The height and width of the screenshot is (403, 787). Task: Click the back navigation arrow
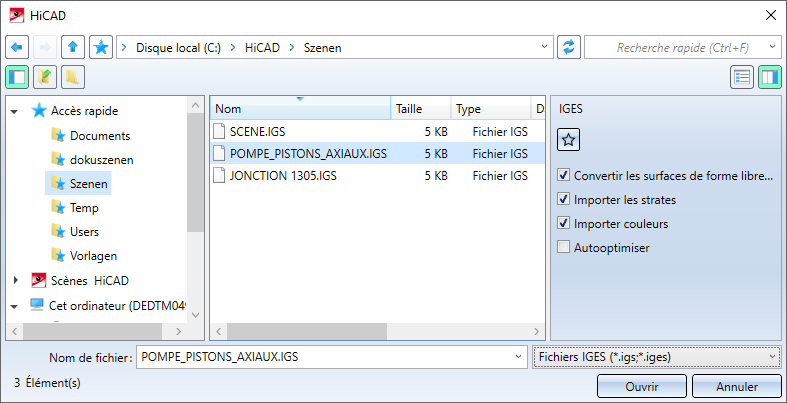tap(16, 47)
